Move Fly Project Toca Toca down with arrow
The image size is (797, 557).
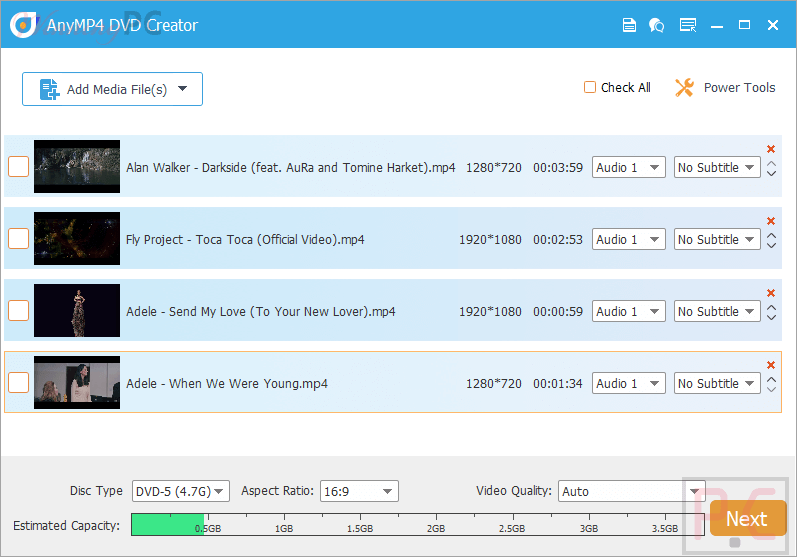pyautogui.click(x=771, y=245)
